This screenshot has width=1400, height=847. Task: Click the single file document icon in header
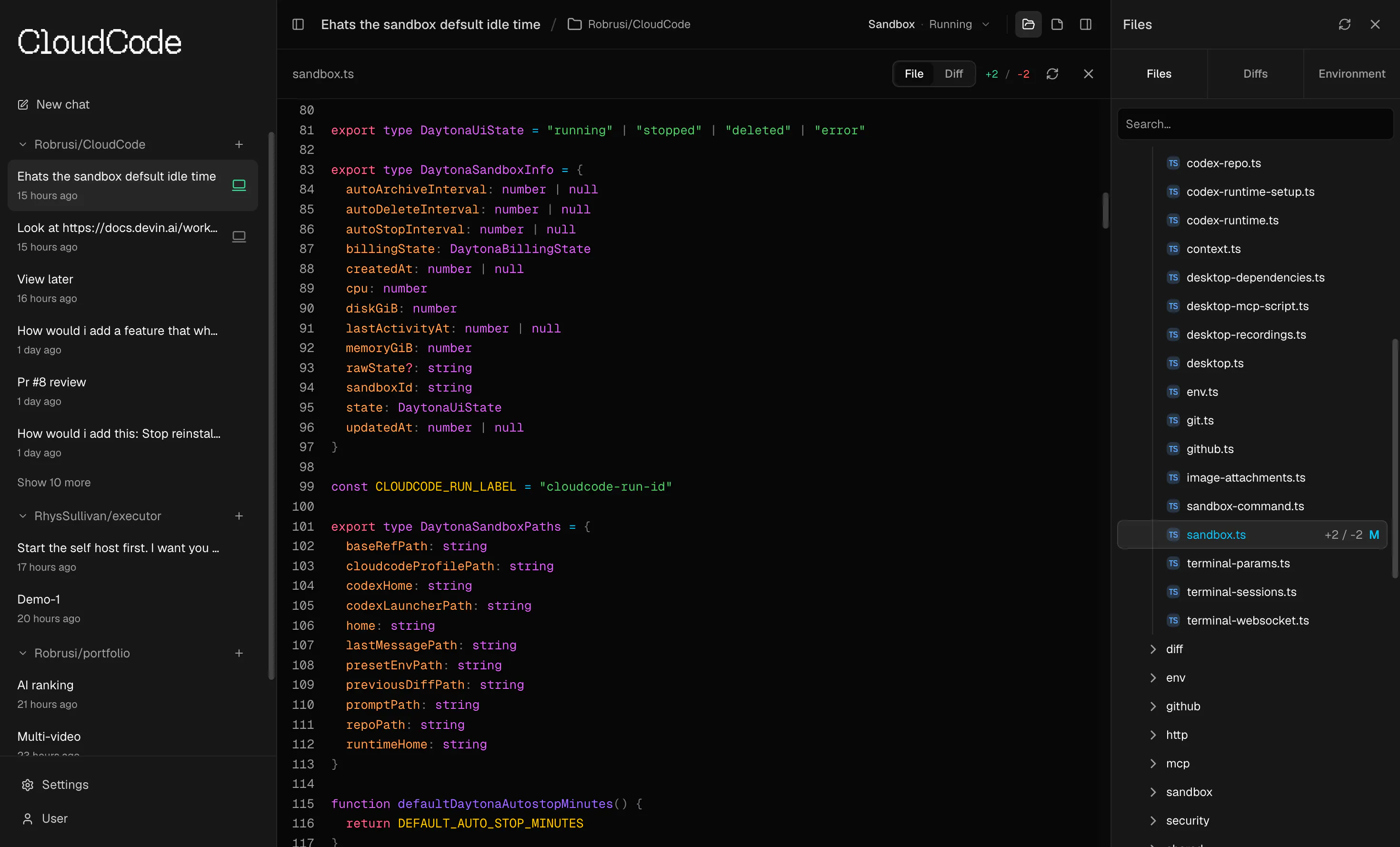click(1057, 24)
